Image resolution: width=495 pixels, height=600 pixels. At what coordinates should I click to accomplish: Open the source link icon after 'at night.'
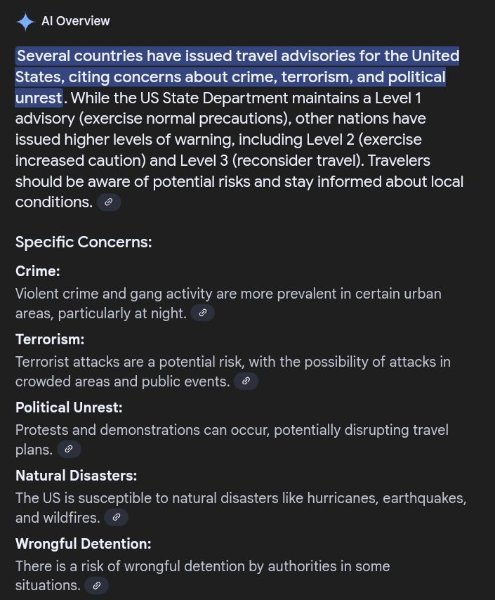(x=203, y=313)
